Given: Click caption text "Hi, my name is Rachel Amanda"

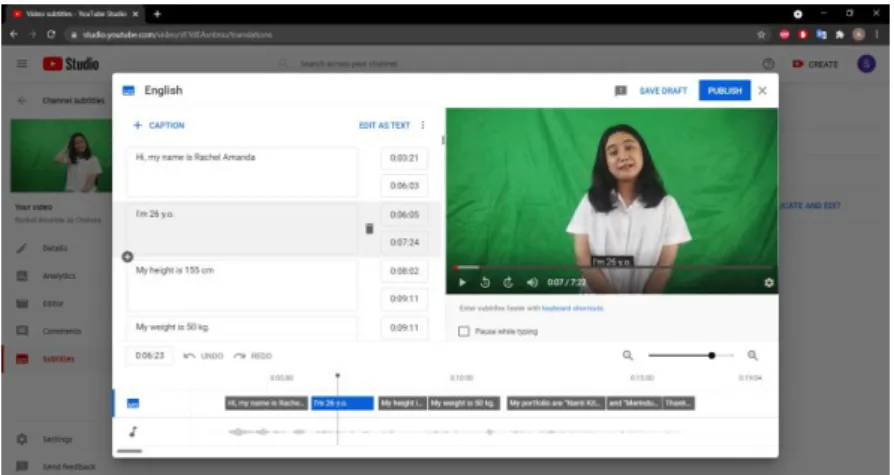Looking at the screenshot, I should click(x=196, y=157).
